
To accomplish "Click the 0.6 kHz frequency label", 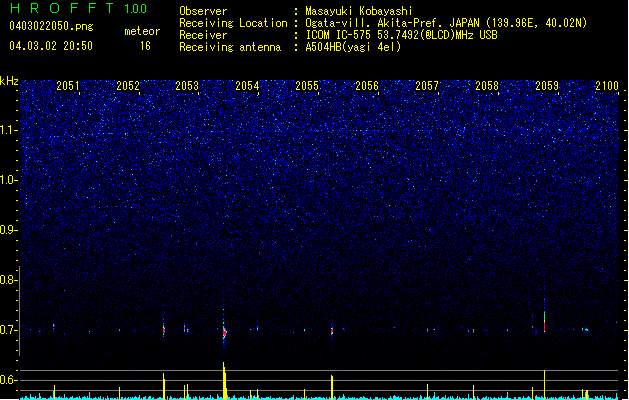I will pyautogui.click(x=9, y=380).
